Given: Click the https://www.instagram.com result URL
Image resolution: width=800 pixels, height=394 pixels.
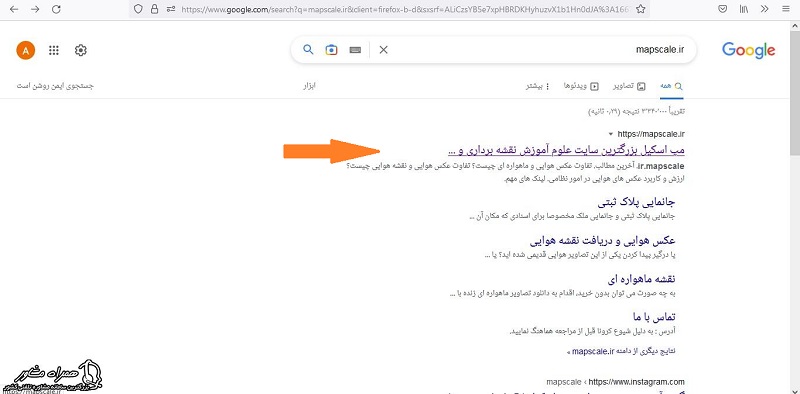Looking at the screenshot, I should [637, 382].
